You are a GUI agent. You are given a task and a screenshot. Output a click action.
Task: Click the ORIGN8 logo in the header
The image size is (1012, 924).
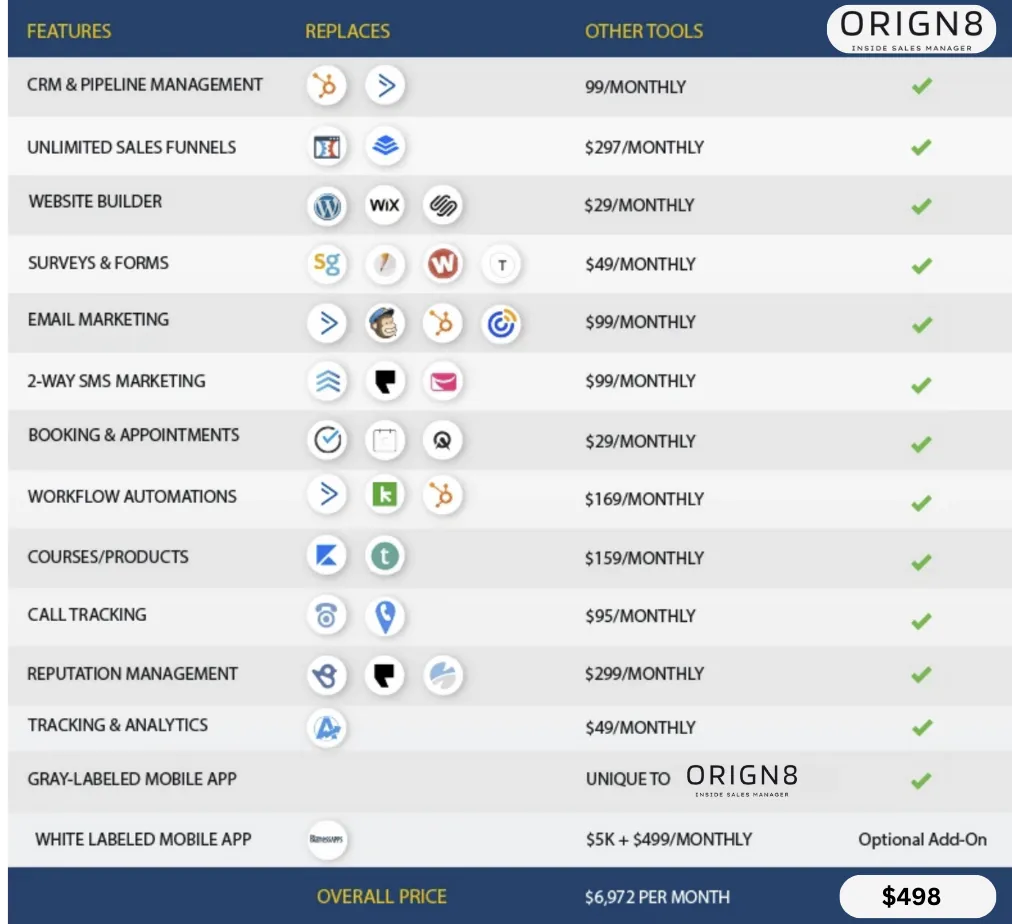(x=911, y=29)
